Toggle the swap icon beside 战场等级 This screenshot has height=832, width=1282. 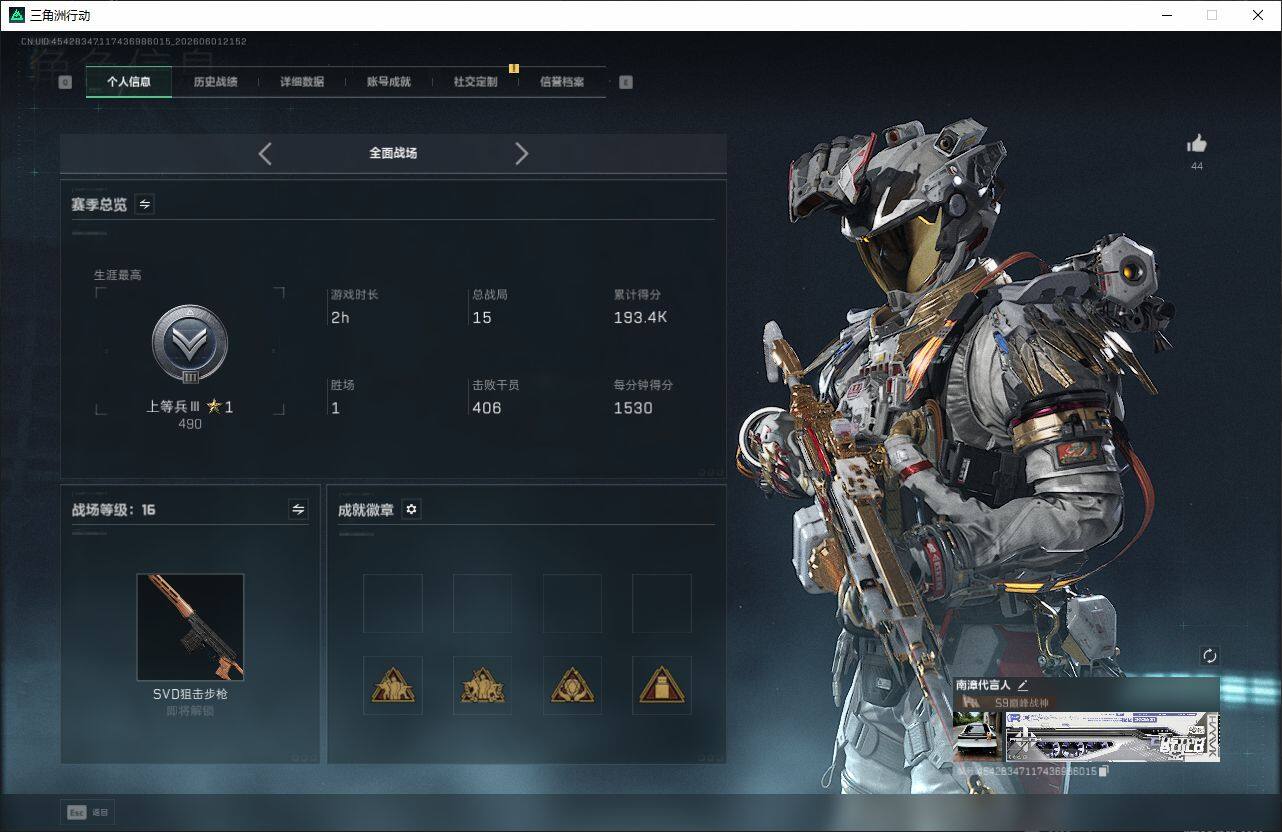click(298, 510)
